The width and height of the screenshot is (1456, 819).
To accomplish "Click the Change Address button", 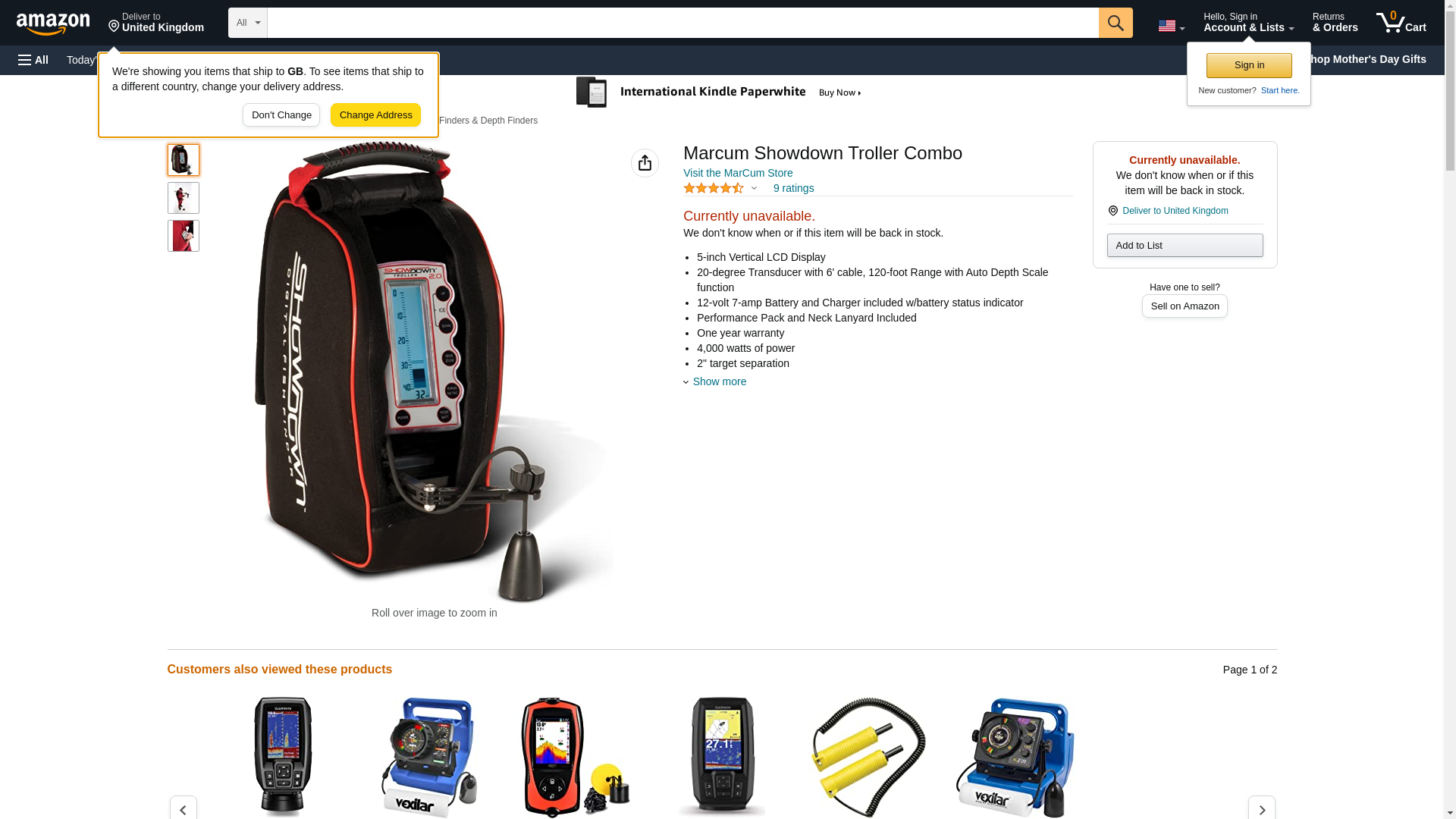I will (x=375, y=115).
